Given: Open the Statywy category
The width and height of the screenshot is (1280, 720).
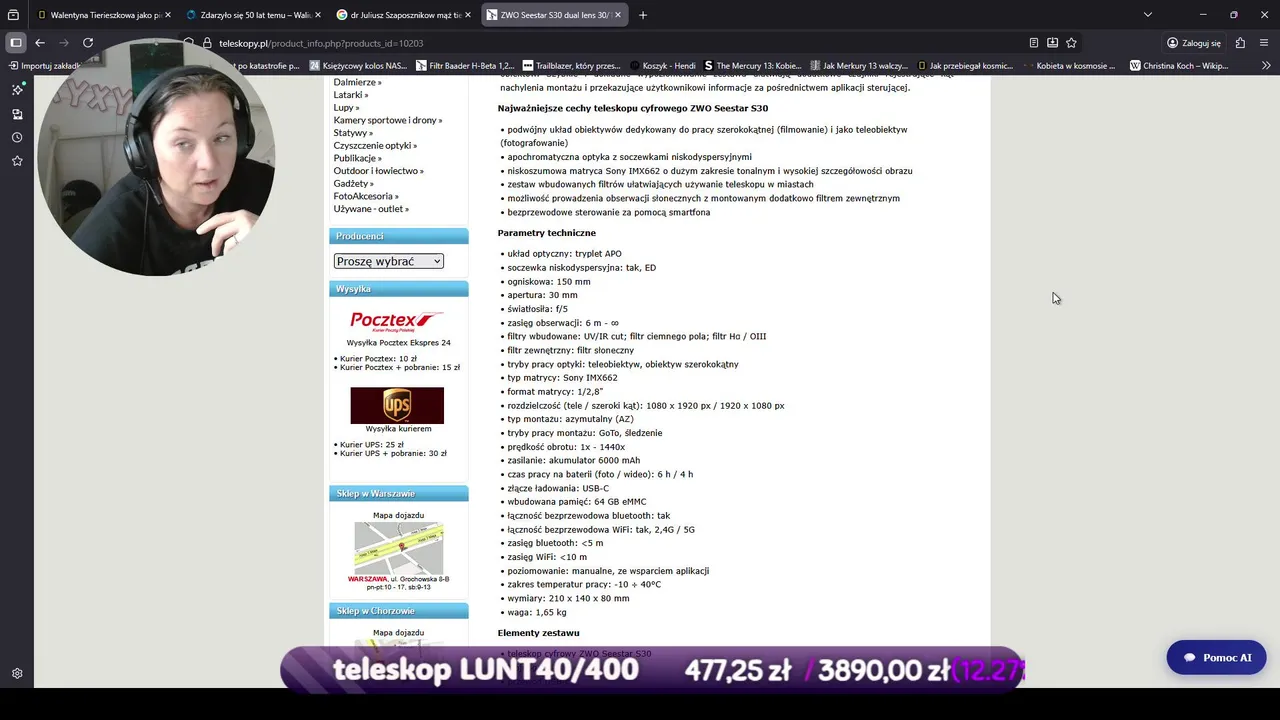Looking at the screenshot, I should click(x=353, y=133).
